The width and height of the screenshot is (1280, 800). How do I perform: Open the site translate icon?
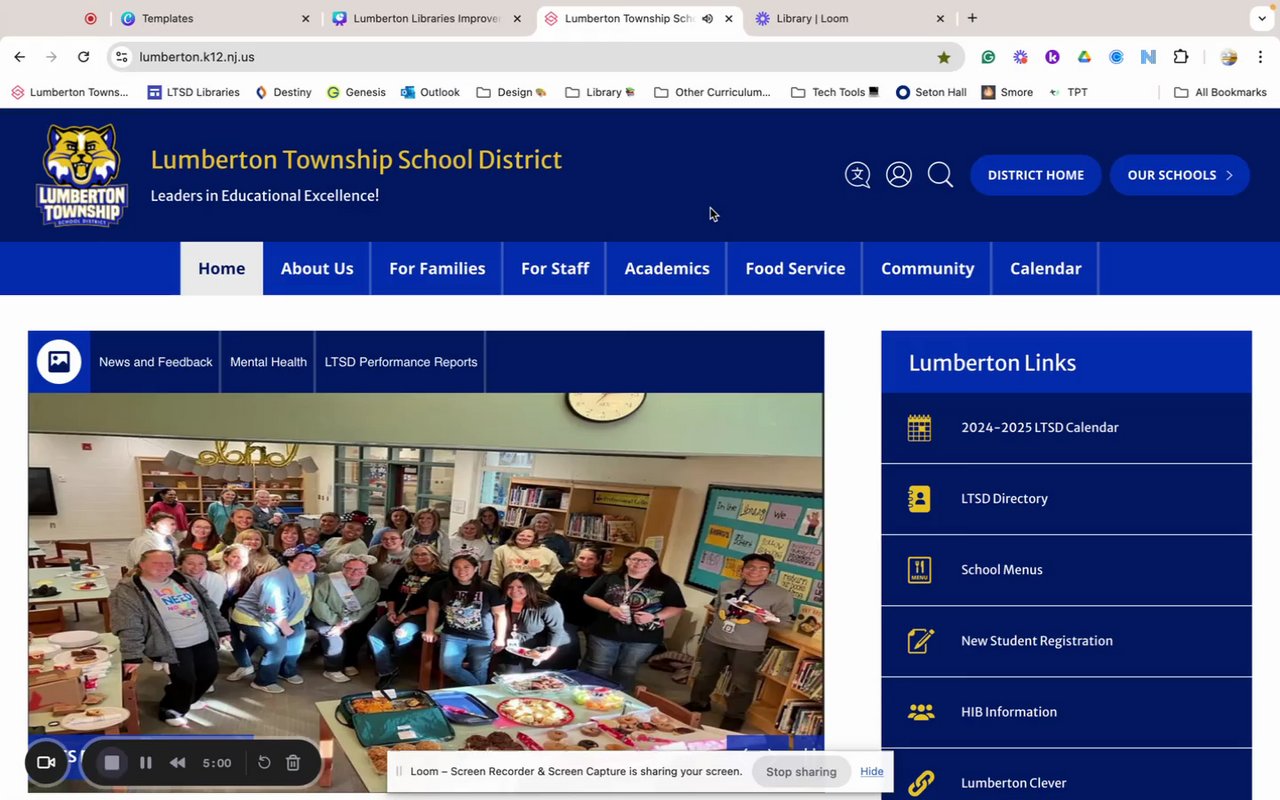click(x=857, y=175)
